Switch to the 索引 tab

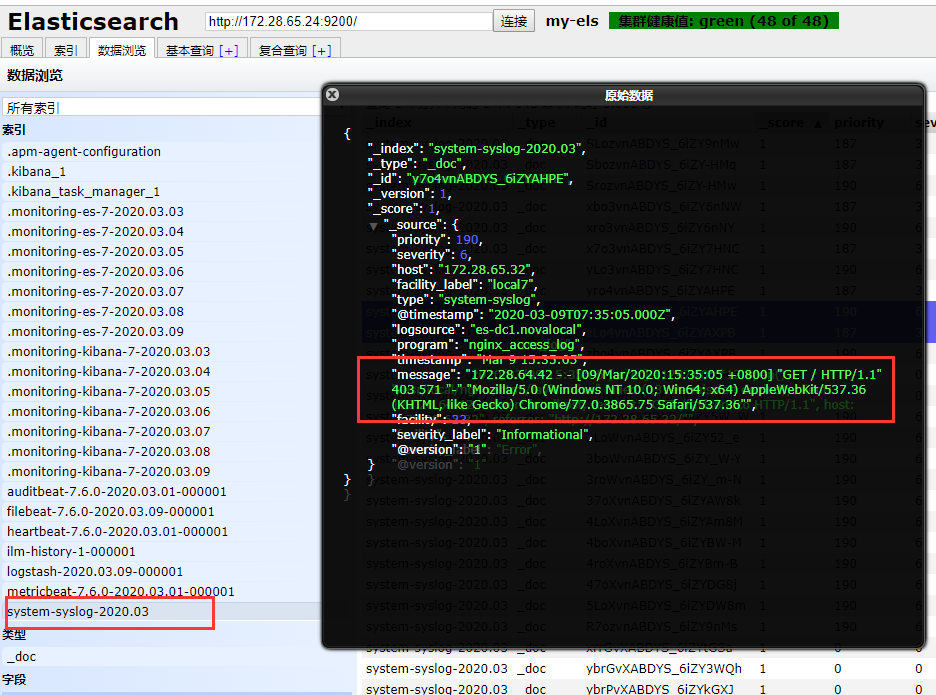66,48
